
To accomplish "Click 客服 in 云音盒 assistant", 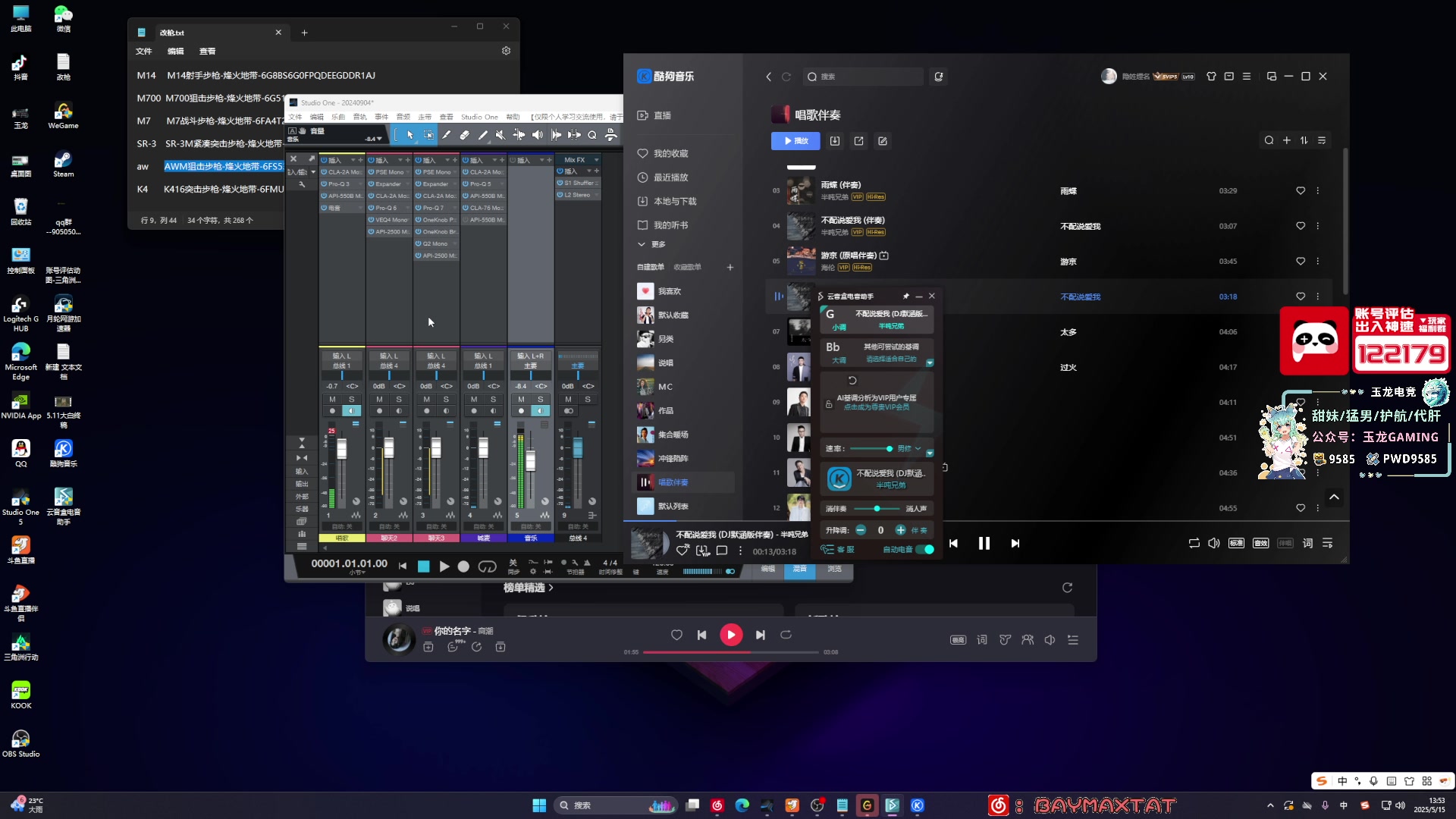I will pyautogui.click(x=839, y=549).
